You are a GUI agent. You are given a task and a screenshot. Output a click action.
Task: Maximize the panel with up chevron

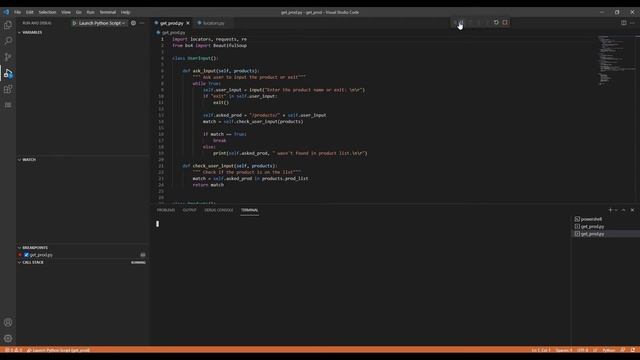click(623, 210)
